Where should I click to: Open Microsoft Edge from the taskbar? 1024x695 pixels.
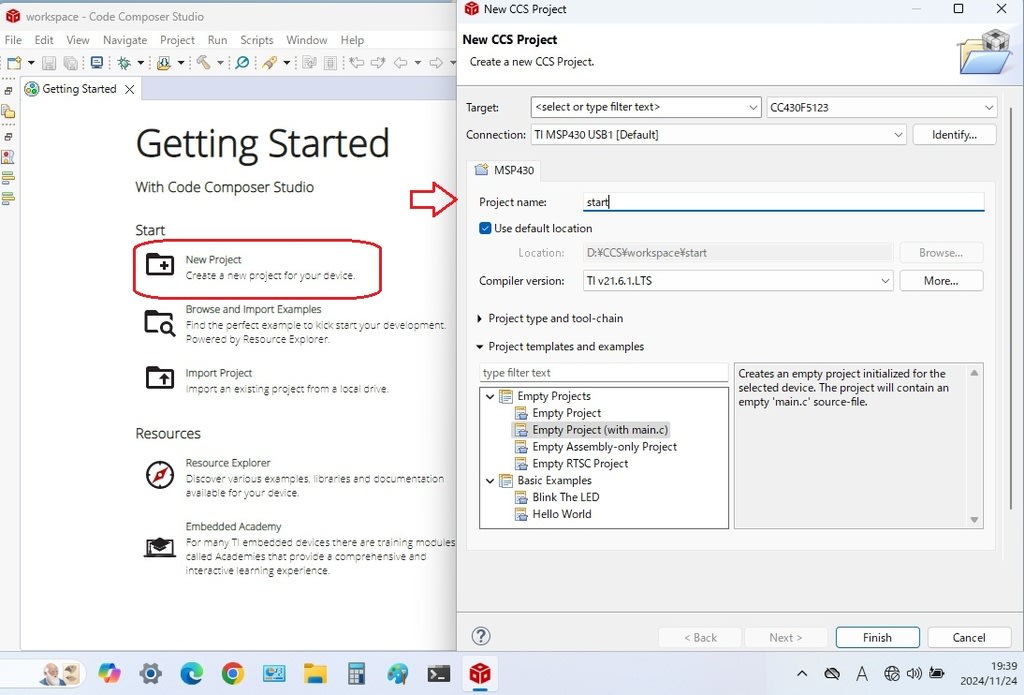[x=191, y=673]
